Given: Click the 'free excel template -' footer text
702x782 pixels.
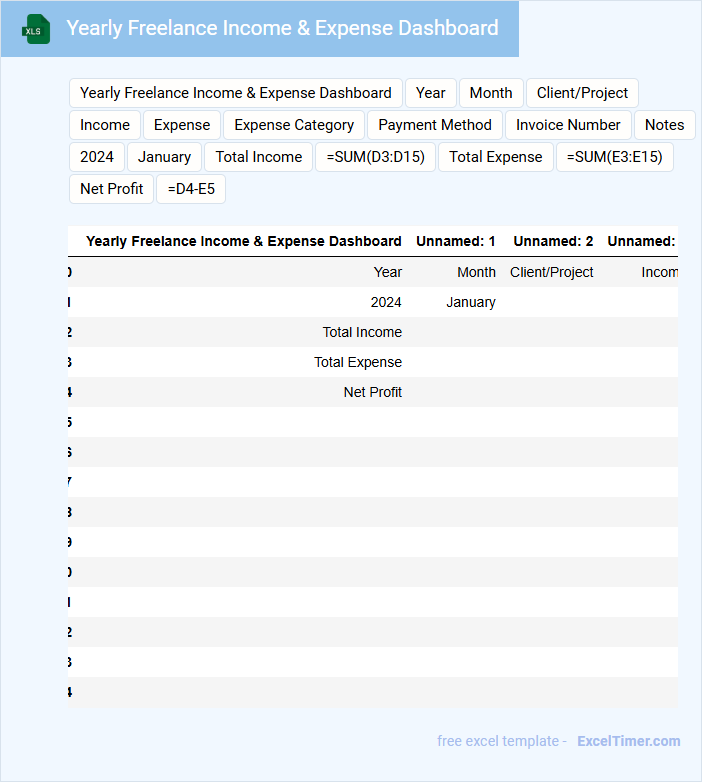Looking at the screenshot, I should [x=502, y=741].
